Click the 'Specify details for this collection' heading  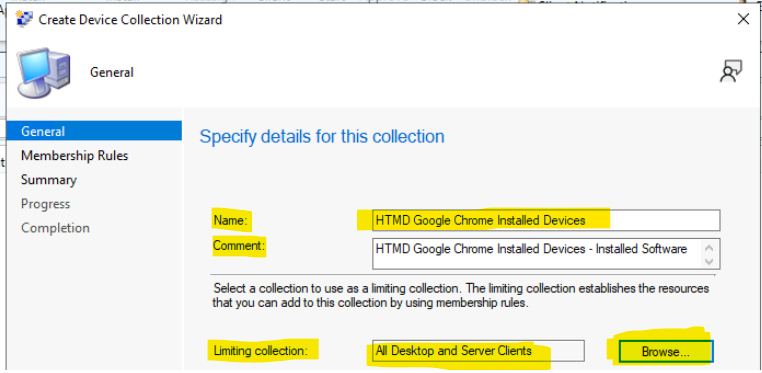pyautogui.click(x=322, y=136)
